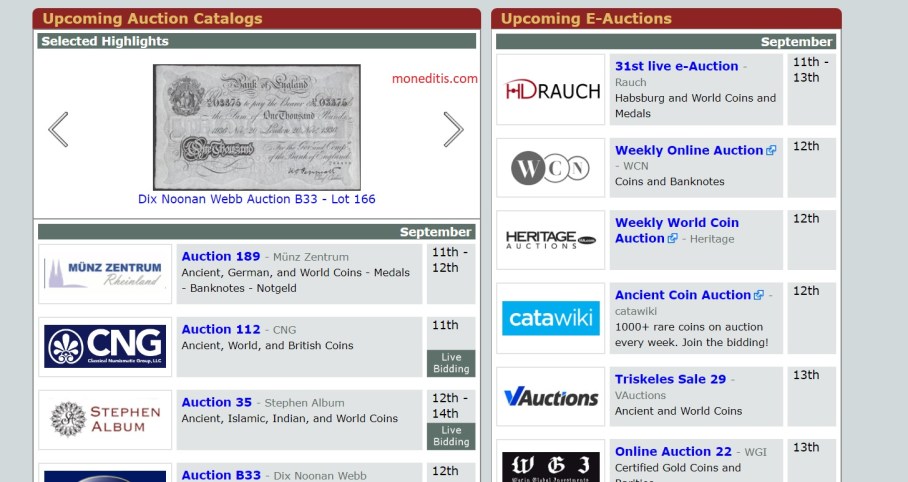Click the HD Rauch logo
The width and height of the screenshot is (908, 482).
(x=551, y=90)
